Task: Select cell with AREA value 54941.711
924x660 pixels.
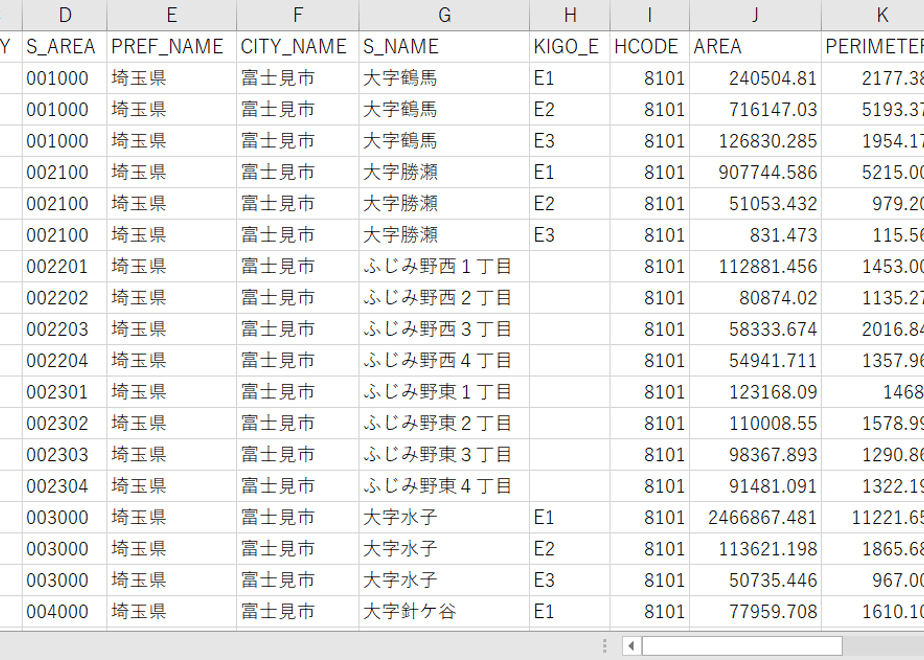Action: (755, 361)
